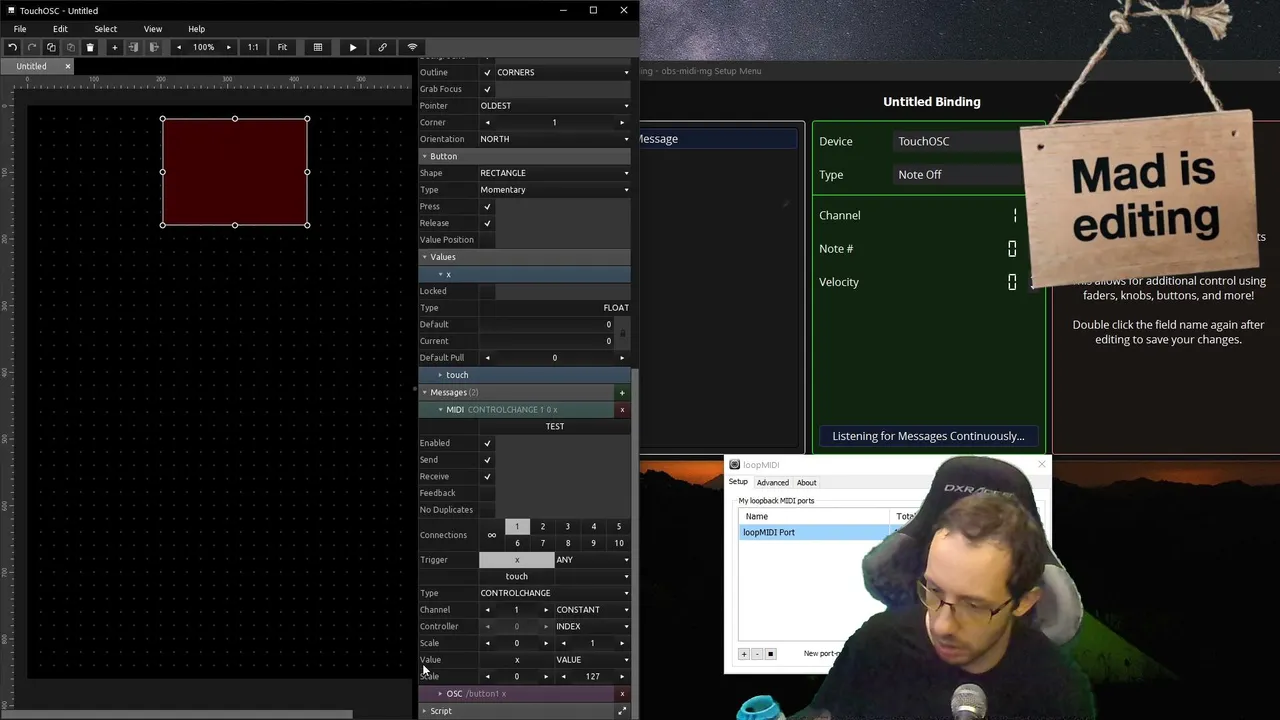Select connection 5
Viewport: 1280px width, 720px height.
tap(619, 527)
